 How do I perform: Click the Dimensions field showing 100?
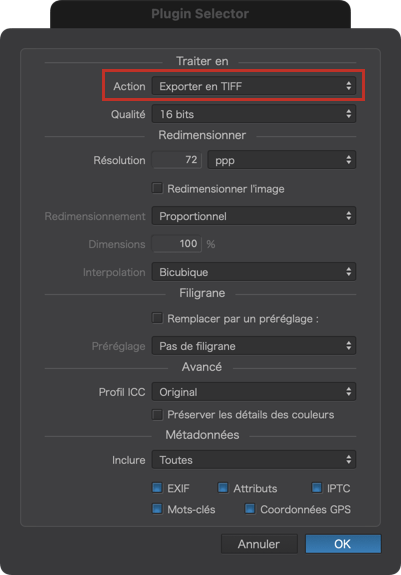tap(177, 244)
